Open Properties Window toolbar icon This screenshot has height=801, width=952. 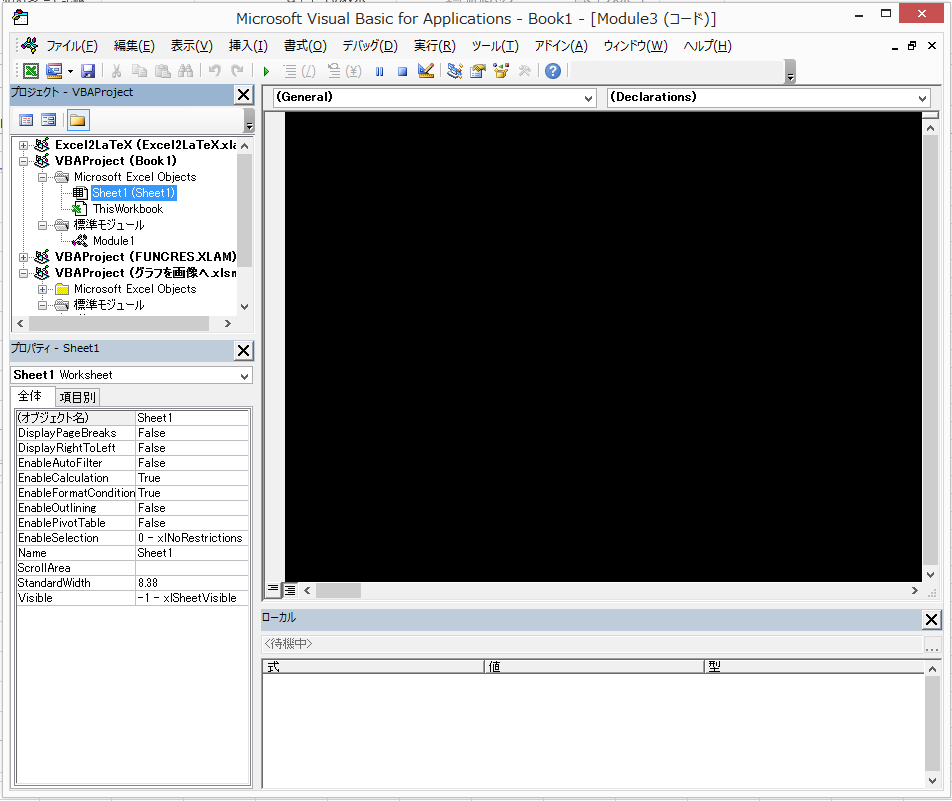point(478,71)
